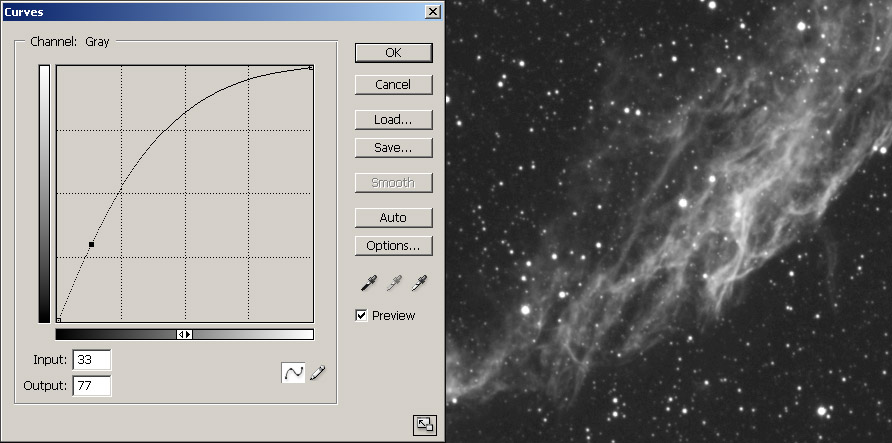Choose the curve point editing tool
Screen dimensions: 892x443
pyautogui.click(x=294, y=372)
